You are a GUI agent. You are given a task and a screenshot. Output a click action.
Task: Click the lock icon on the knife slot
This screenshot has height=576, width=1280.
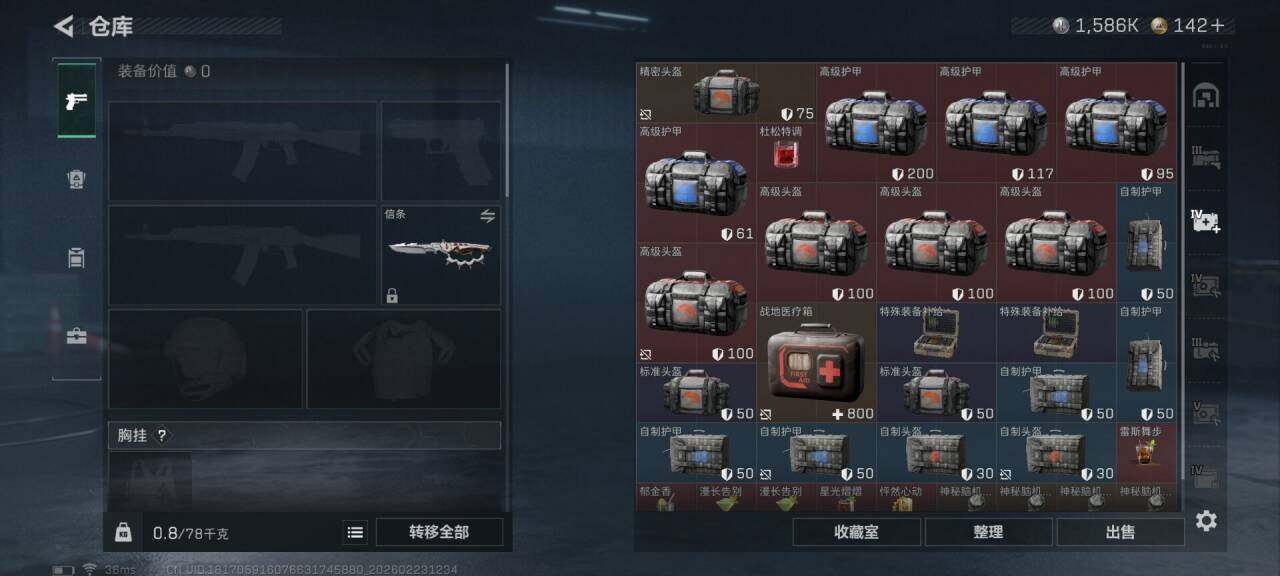pyautogui.click(x=392, y=295)
